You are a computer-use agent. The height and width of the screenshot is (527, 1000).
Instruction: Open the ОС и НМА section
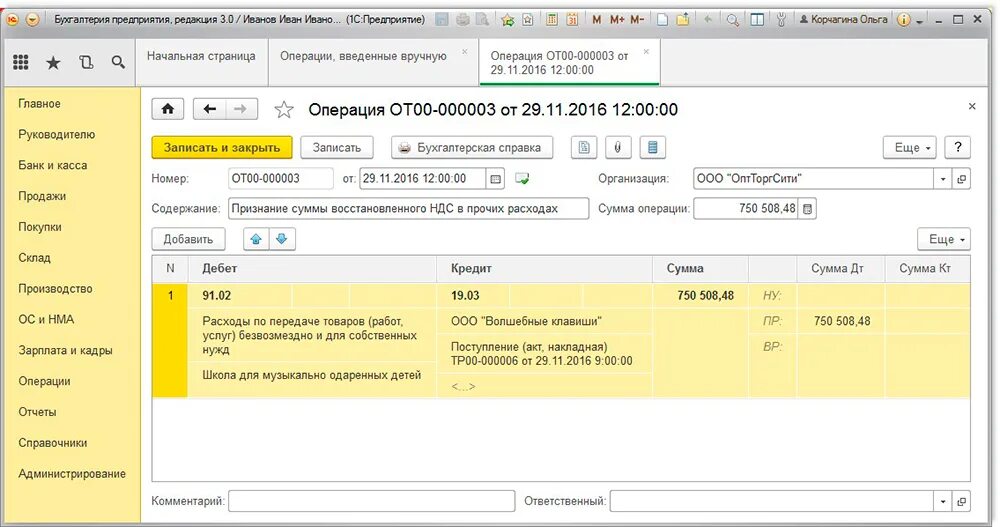tap(46, 319)
